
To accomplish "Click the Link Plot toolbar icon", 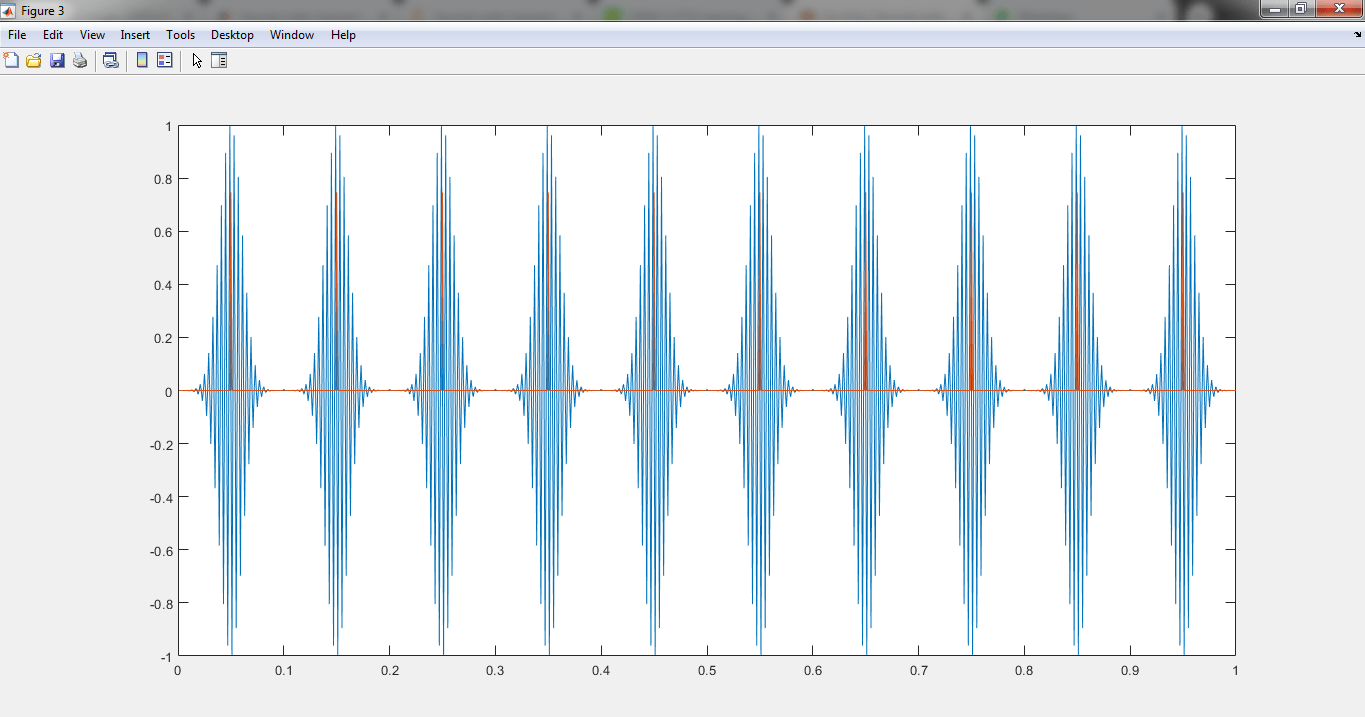I will (111, 60).
